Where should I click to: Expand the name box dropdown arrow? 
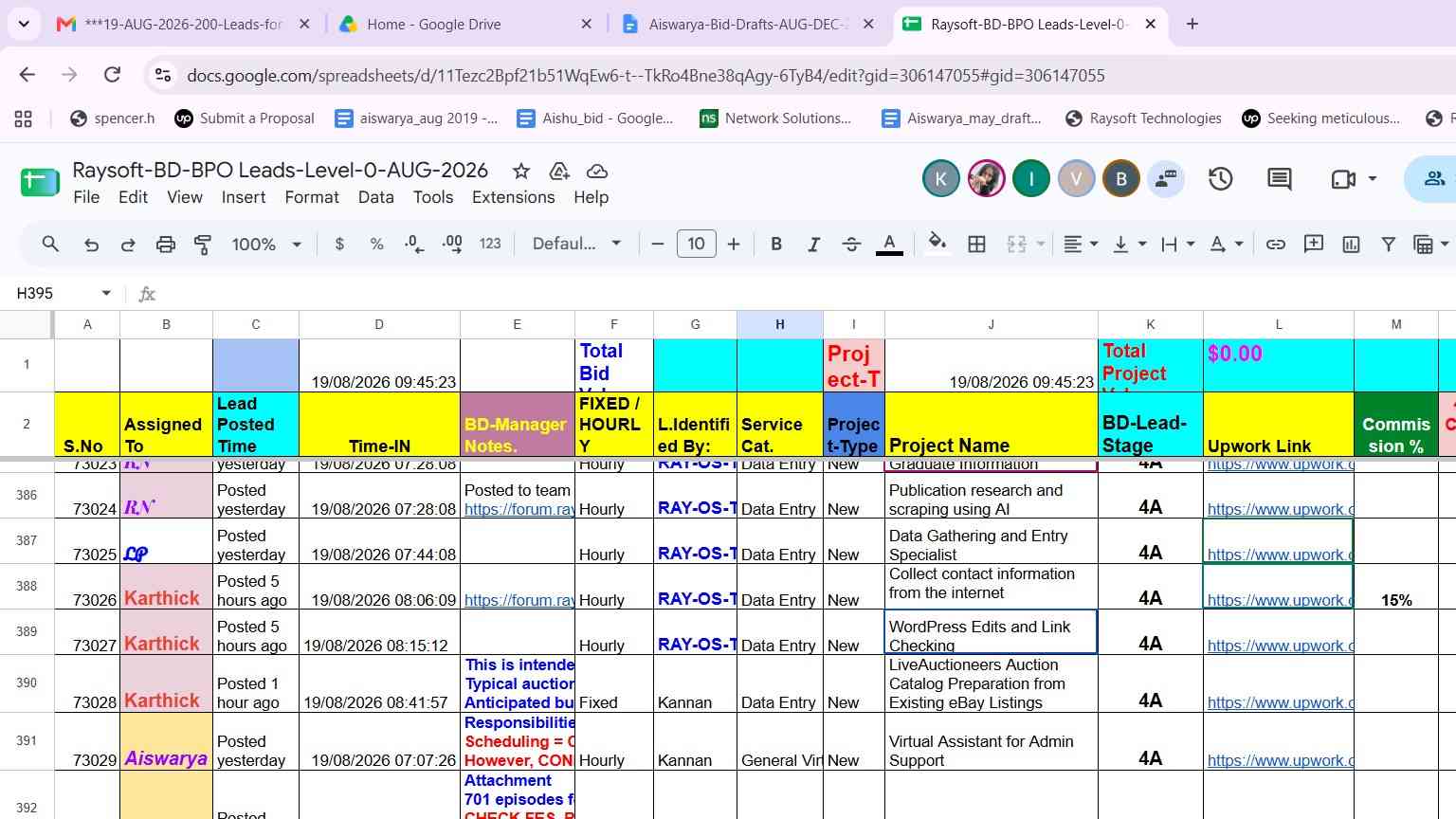pyautogui.click(x=106, y=294)
